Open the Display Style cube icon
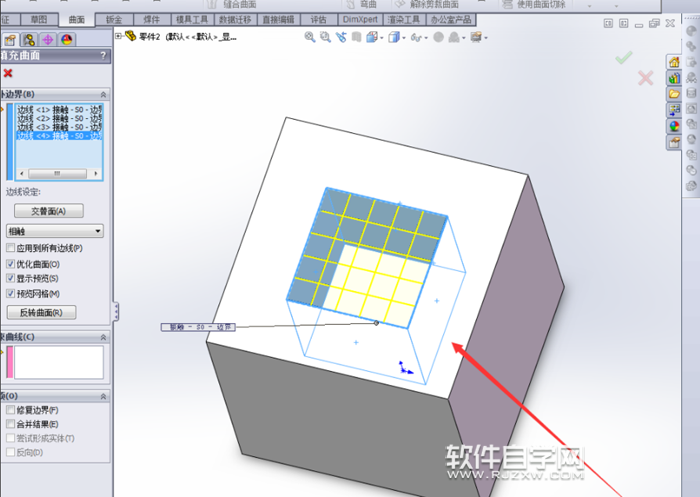The image size is (700, 497). 394,37
